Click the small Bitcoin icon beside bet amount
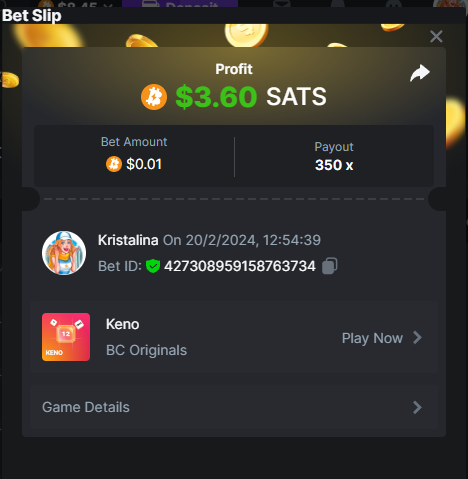The width and height of the screenshot is (468, 479). [x=114, y=164]
